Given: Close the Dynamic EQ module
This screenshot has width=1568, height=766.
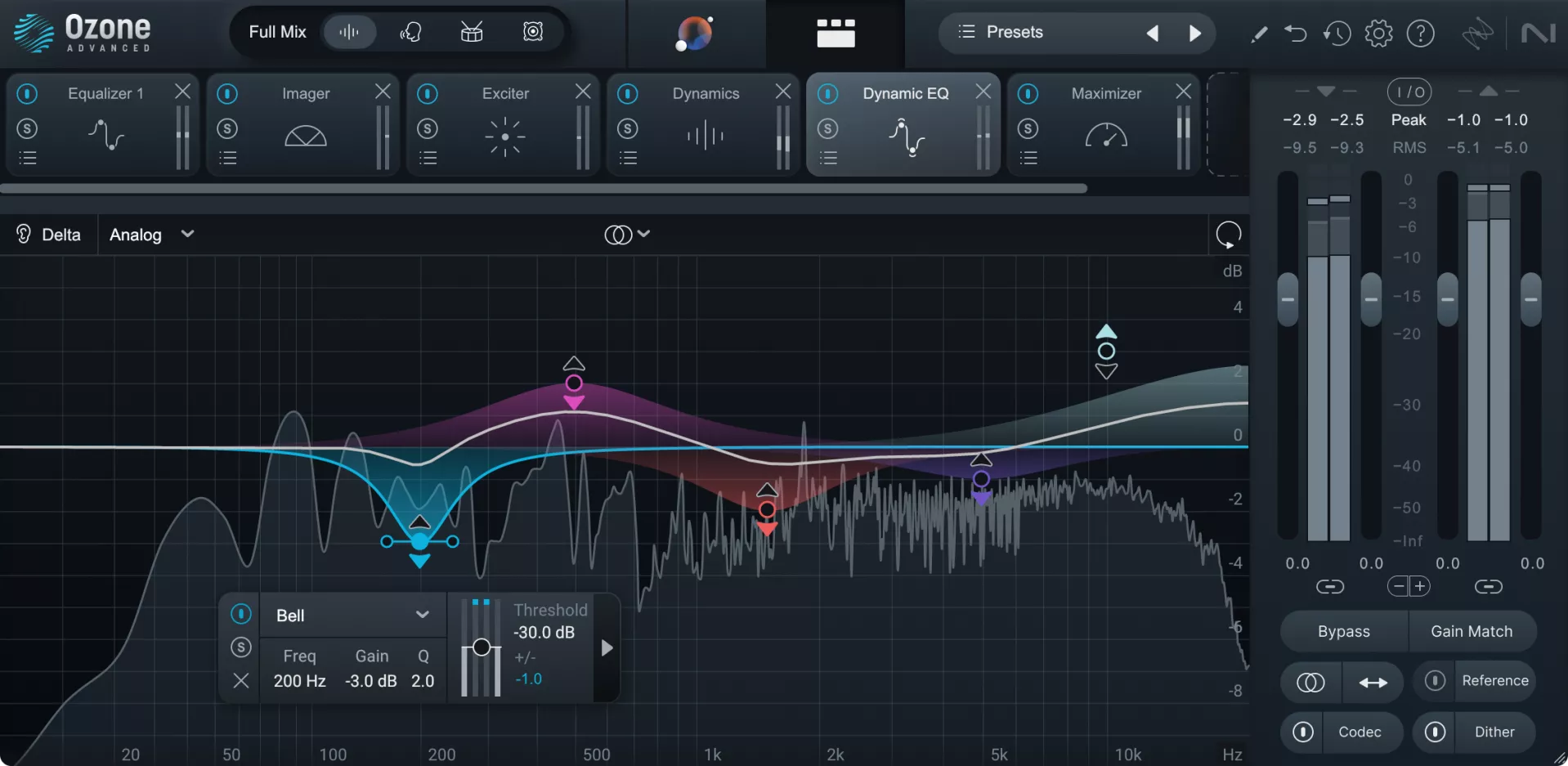Looking at the screenshot, I should [983, 92].
